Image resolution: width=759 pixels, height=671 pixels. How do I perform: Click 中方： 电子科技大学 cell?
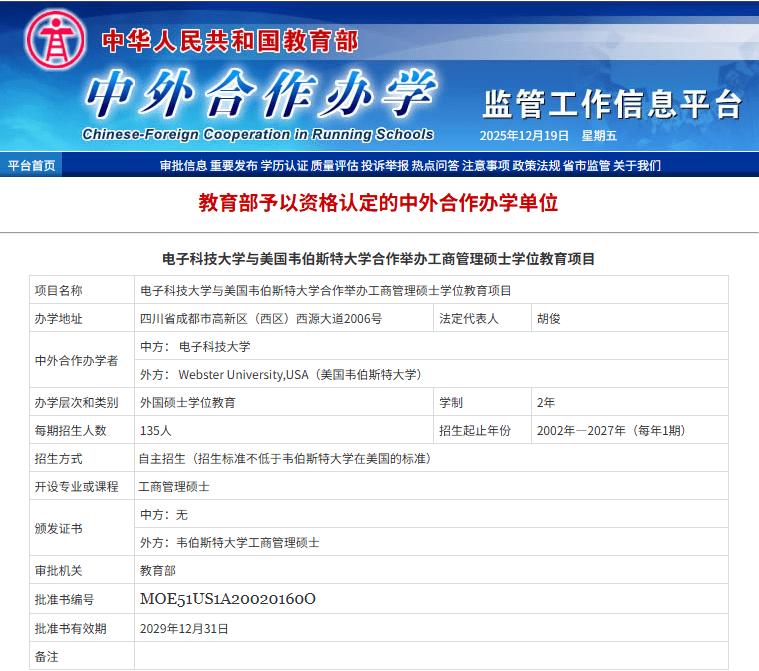(x=431, y=346)
